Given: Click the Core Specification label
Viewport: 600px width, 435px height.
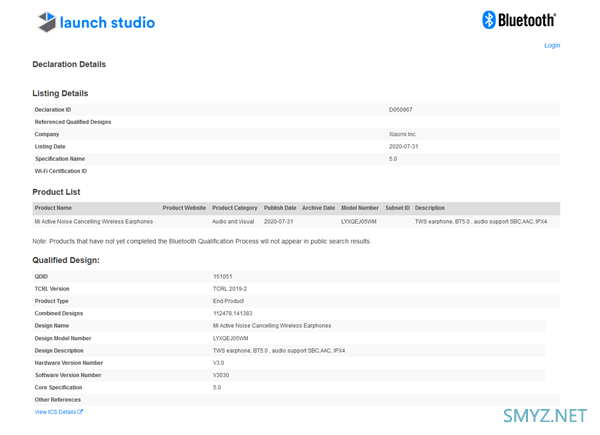Looking at the screenshot, I should click(x=58, y=387).
